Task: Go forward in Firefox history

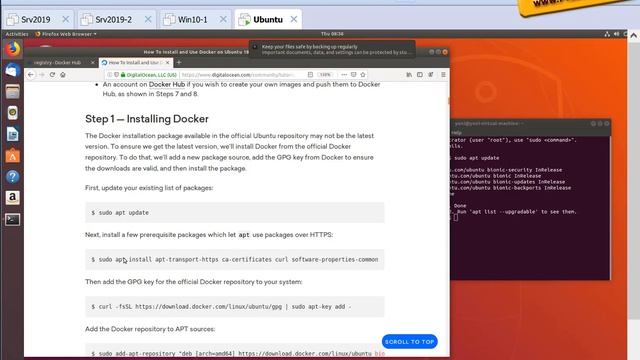Action: tap(42, 75)
